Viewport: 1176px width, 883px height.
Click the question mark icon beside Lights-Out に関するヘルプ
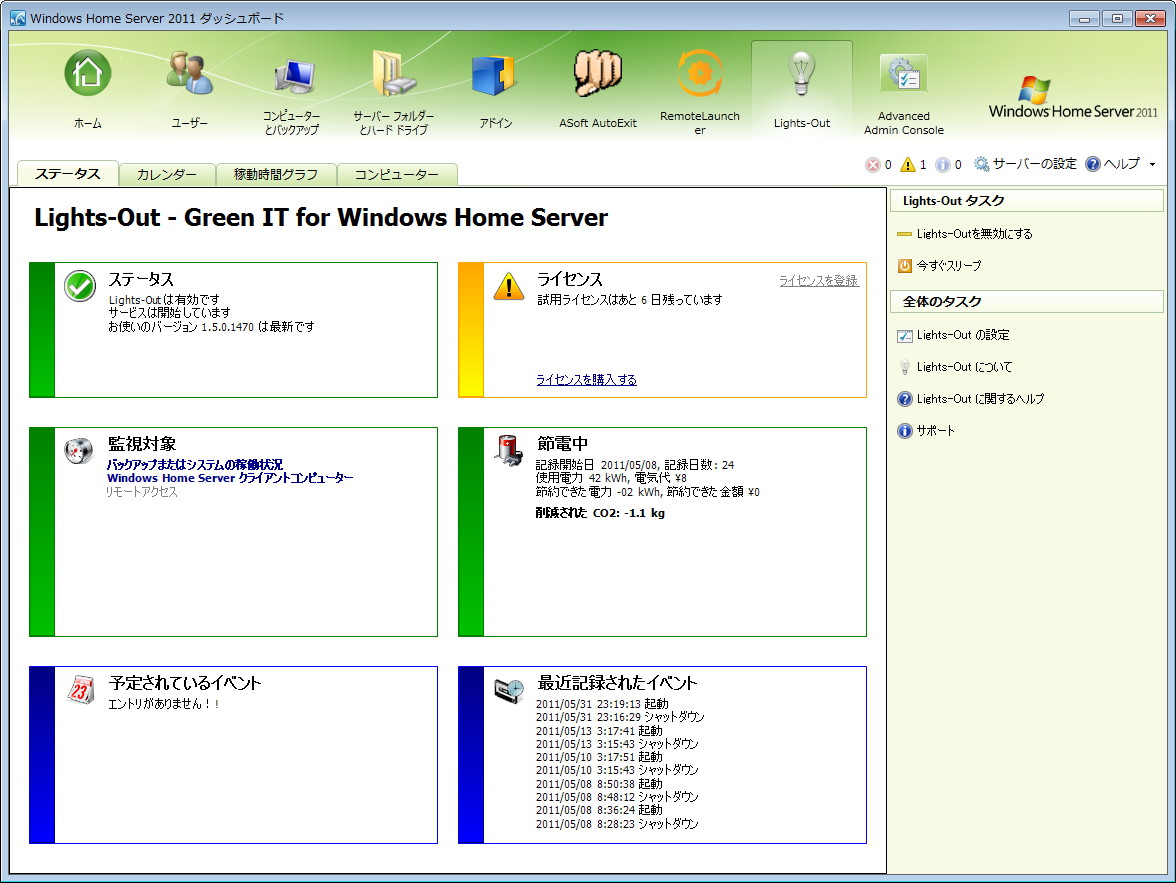click(904, 399)
